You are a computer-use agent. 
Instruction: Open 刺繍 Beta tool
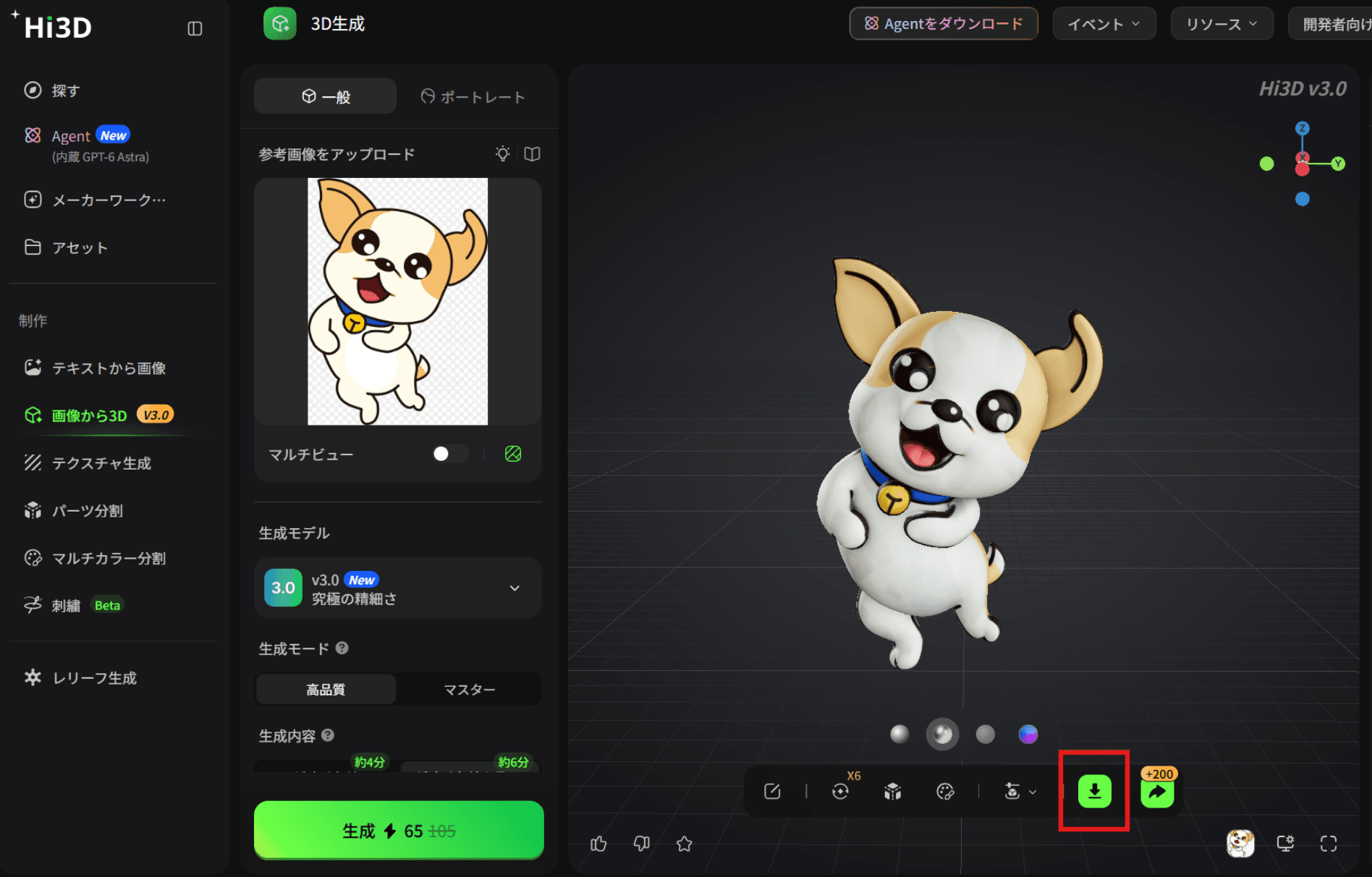pos(73,606)
